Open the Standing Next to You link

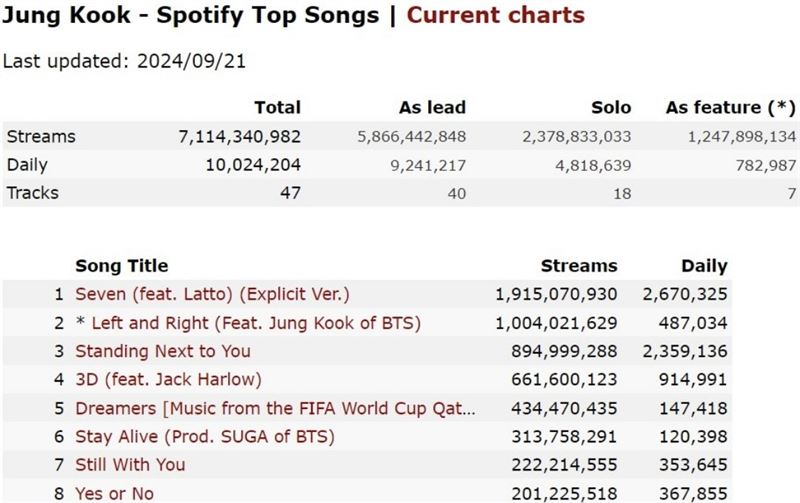(163, 351)
